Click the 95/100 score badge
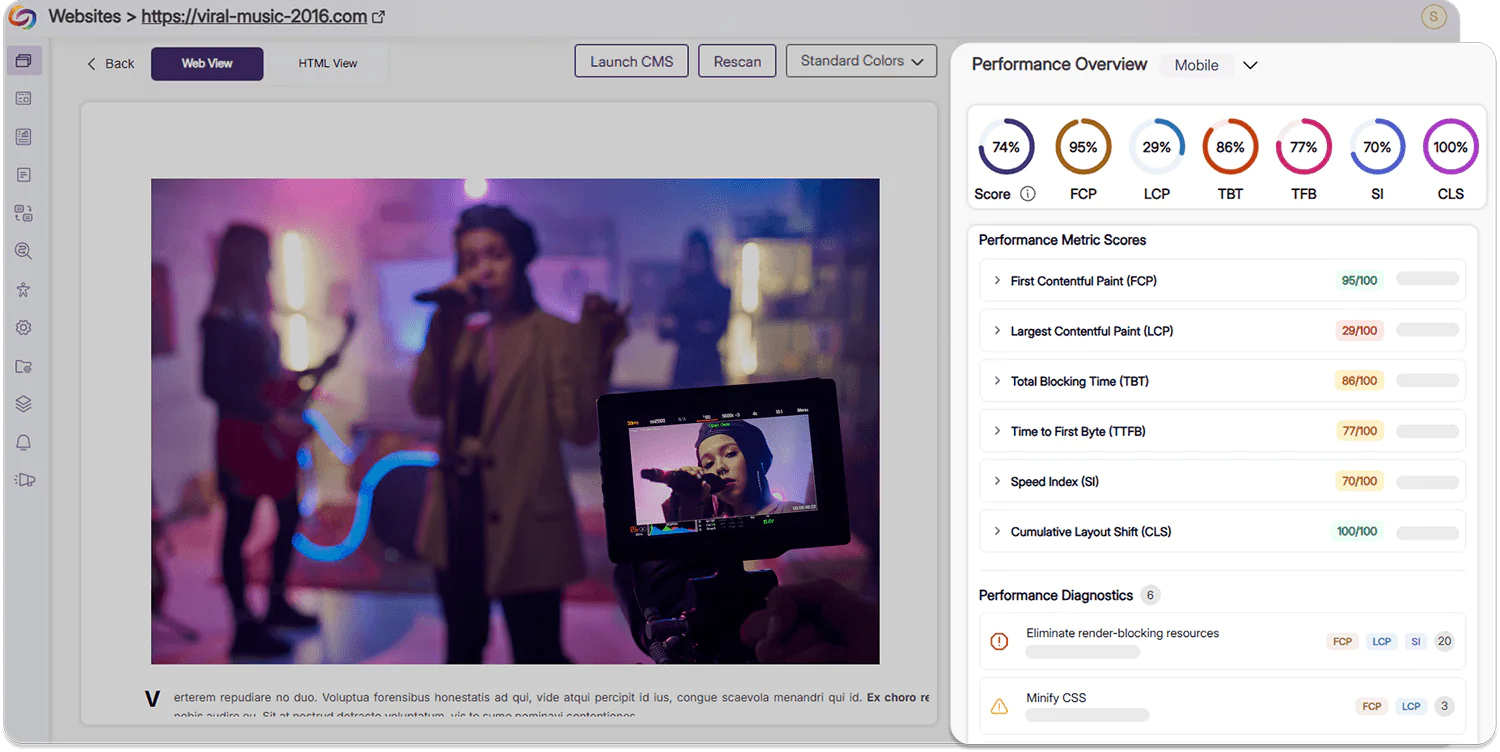 click(1359, 281)
